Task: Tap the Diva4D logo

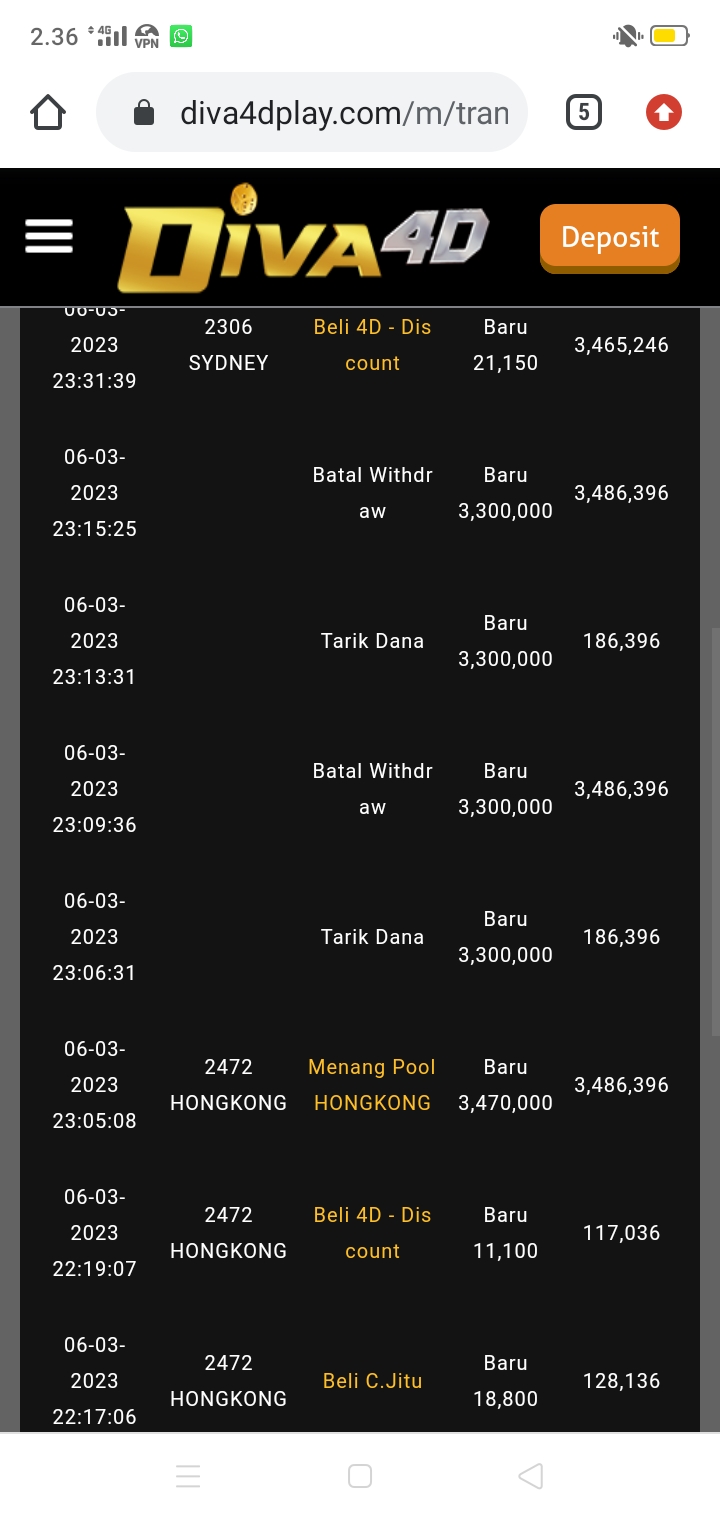Action: [x=303, y=239]
